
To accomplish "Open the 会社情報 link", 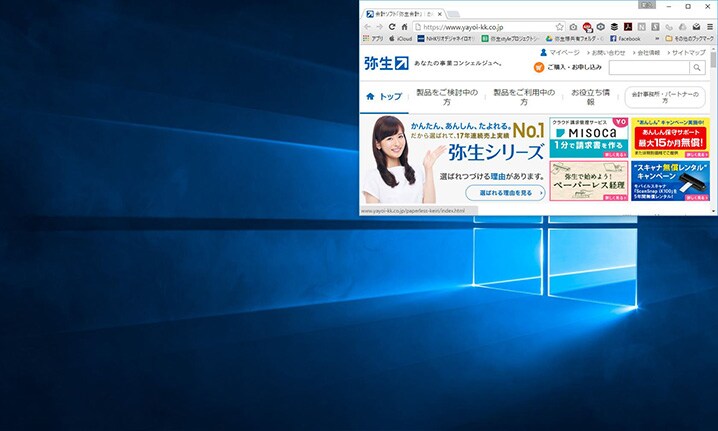I will 646,53.
